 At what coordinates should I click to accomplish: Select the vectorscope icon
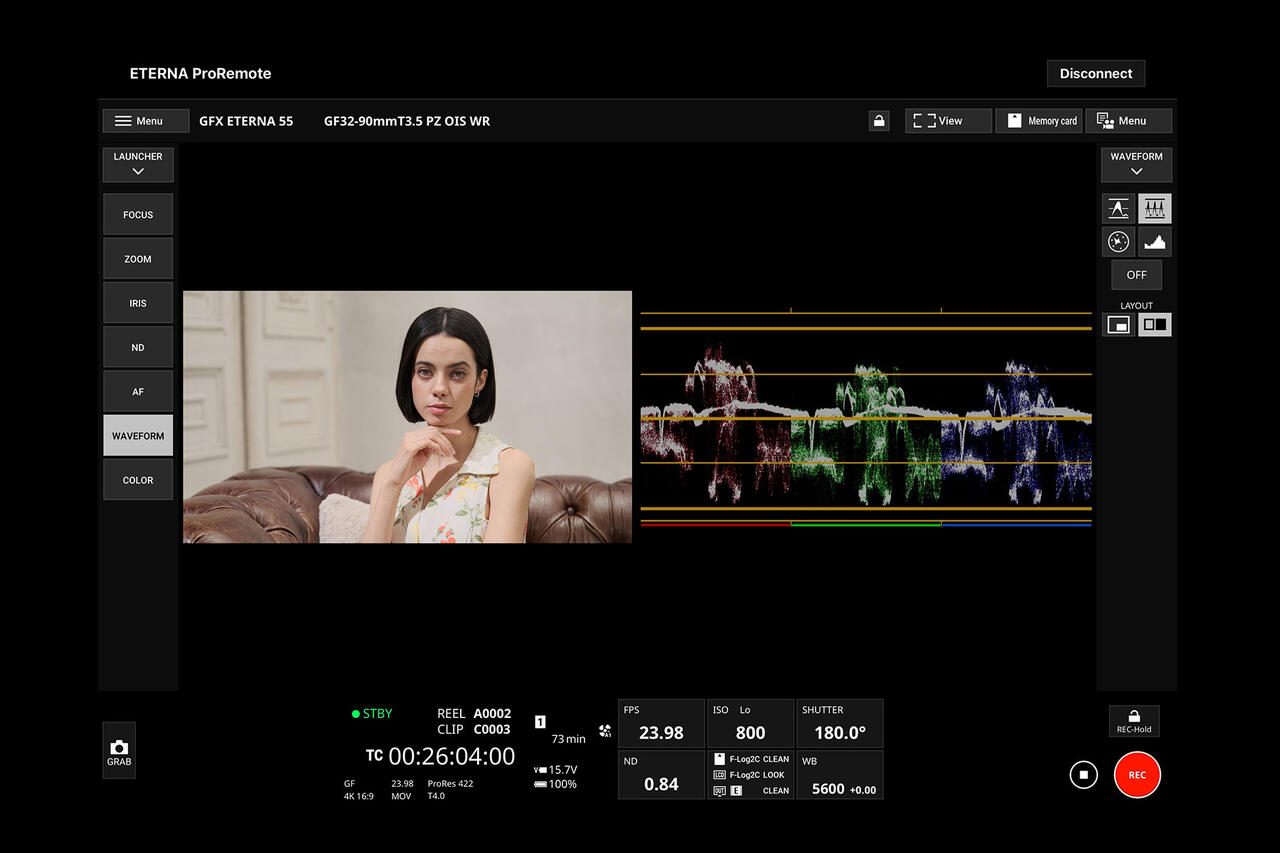[x=1118, y=242]
